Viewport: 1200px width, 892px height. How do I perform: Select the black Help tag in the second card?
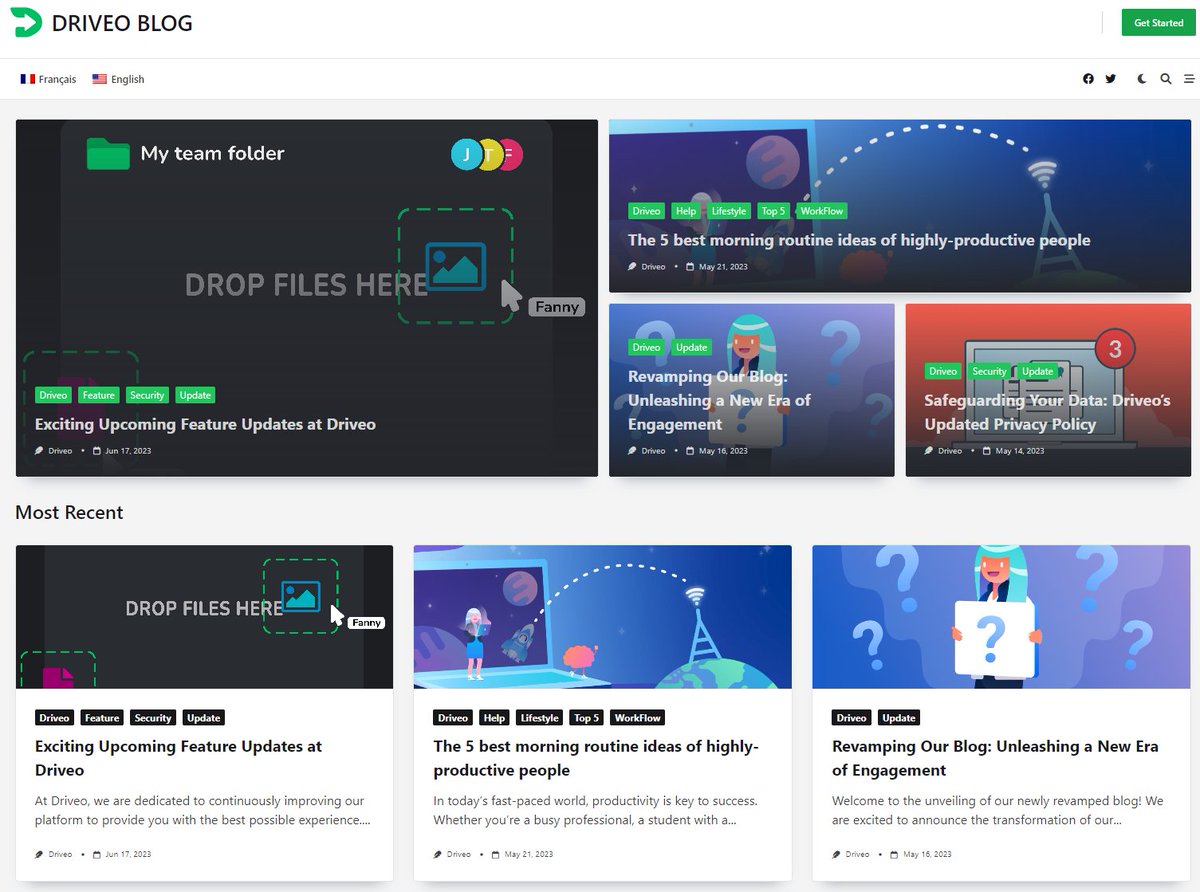click(x=494, y=718)
